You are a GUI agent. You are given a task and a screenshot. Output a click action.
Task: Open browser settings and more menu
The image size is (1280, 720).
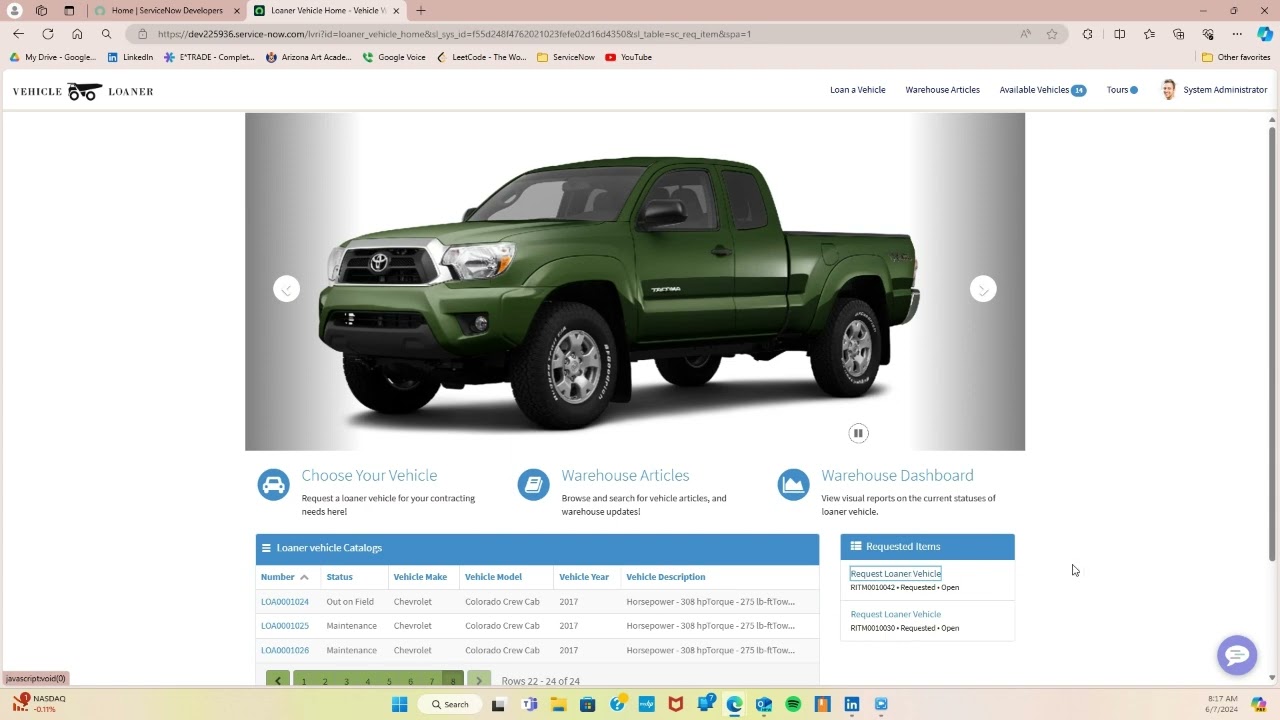pyautogui.click(x=1237, y=34)
